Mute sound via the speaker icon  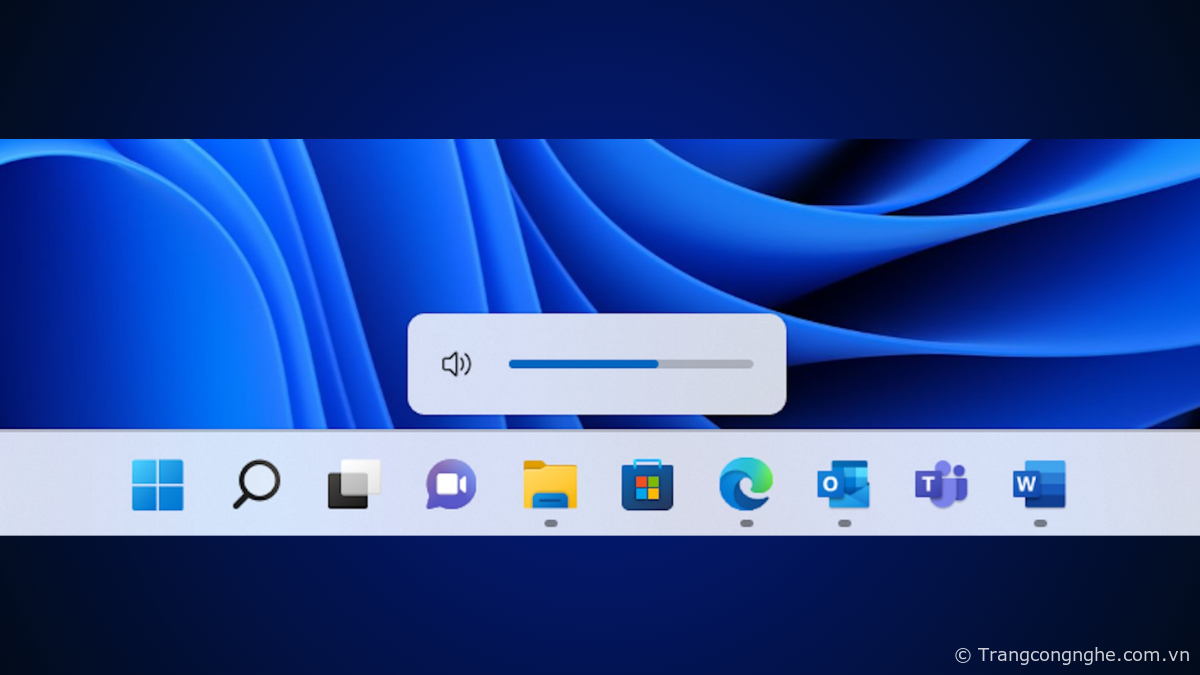coord(456,364)
